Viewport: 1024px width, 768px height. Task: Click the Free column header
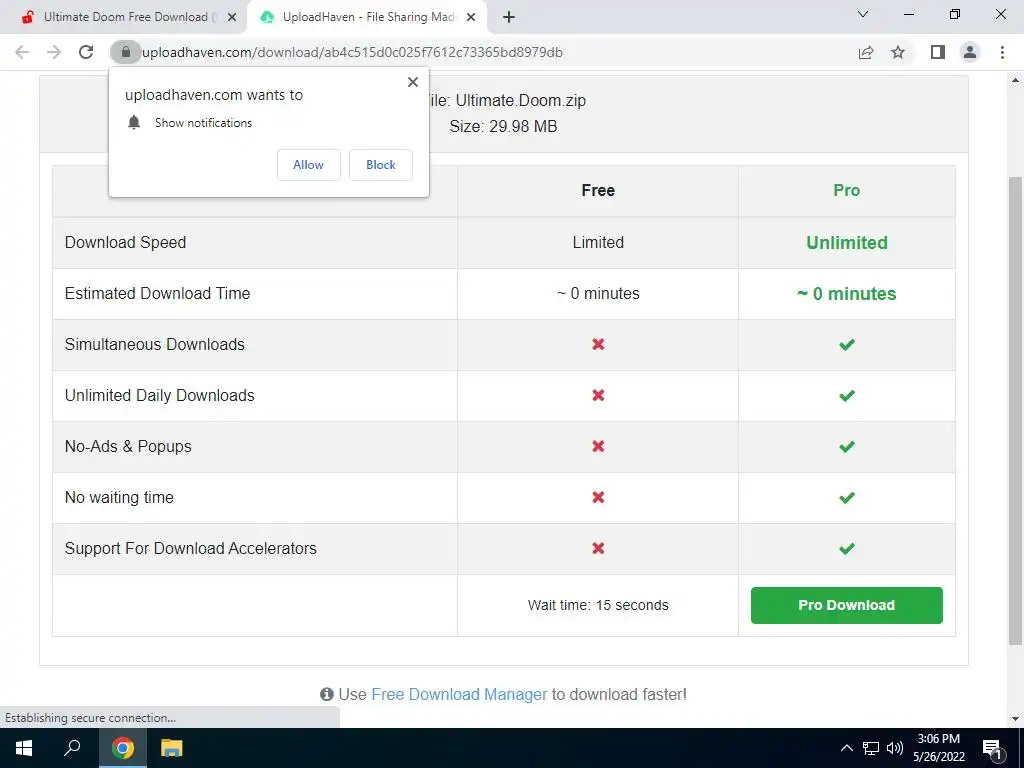[598, 190]
